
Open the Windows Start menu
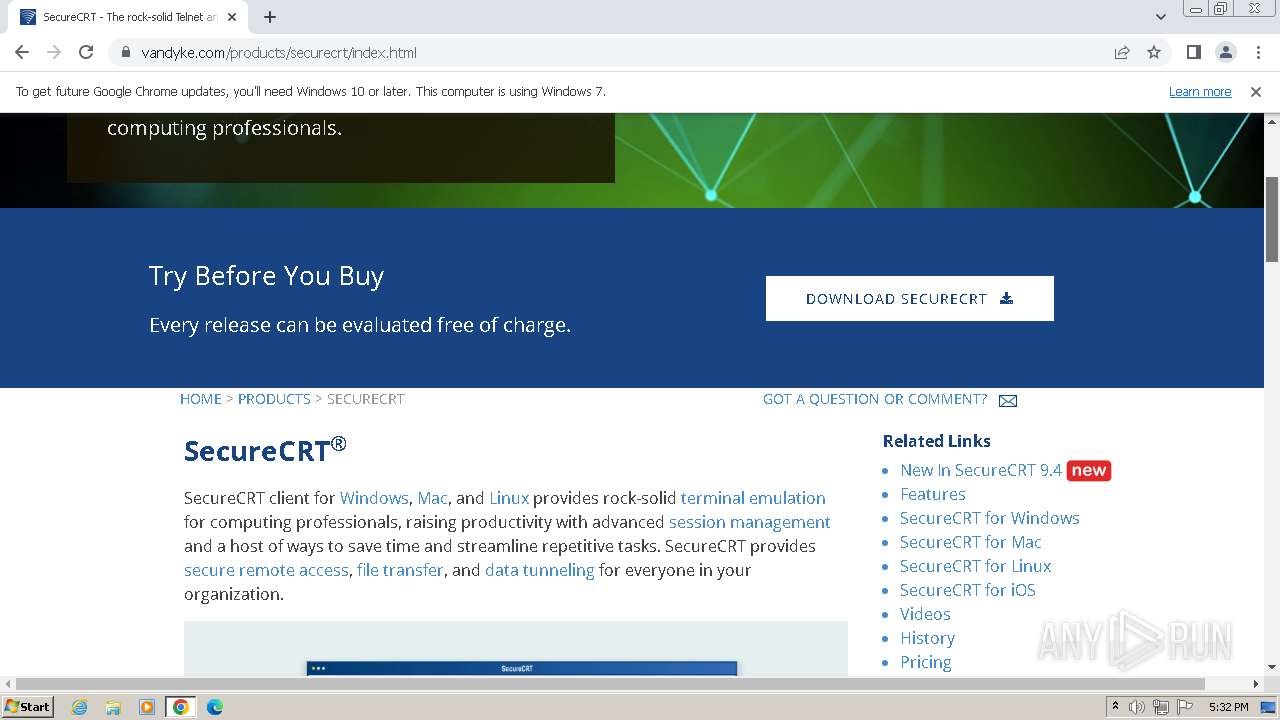28,706
